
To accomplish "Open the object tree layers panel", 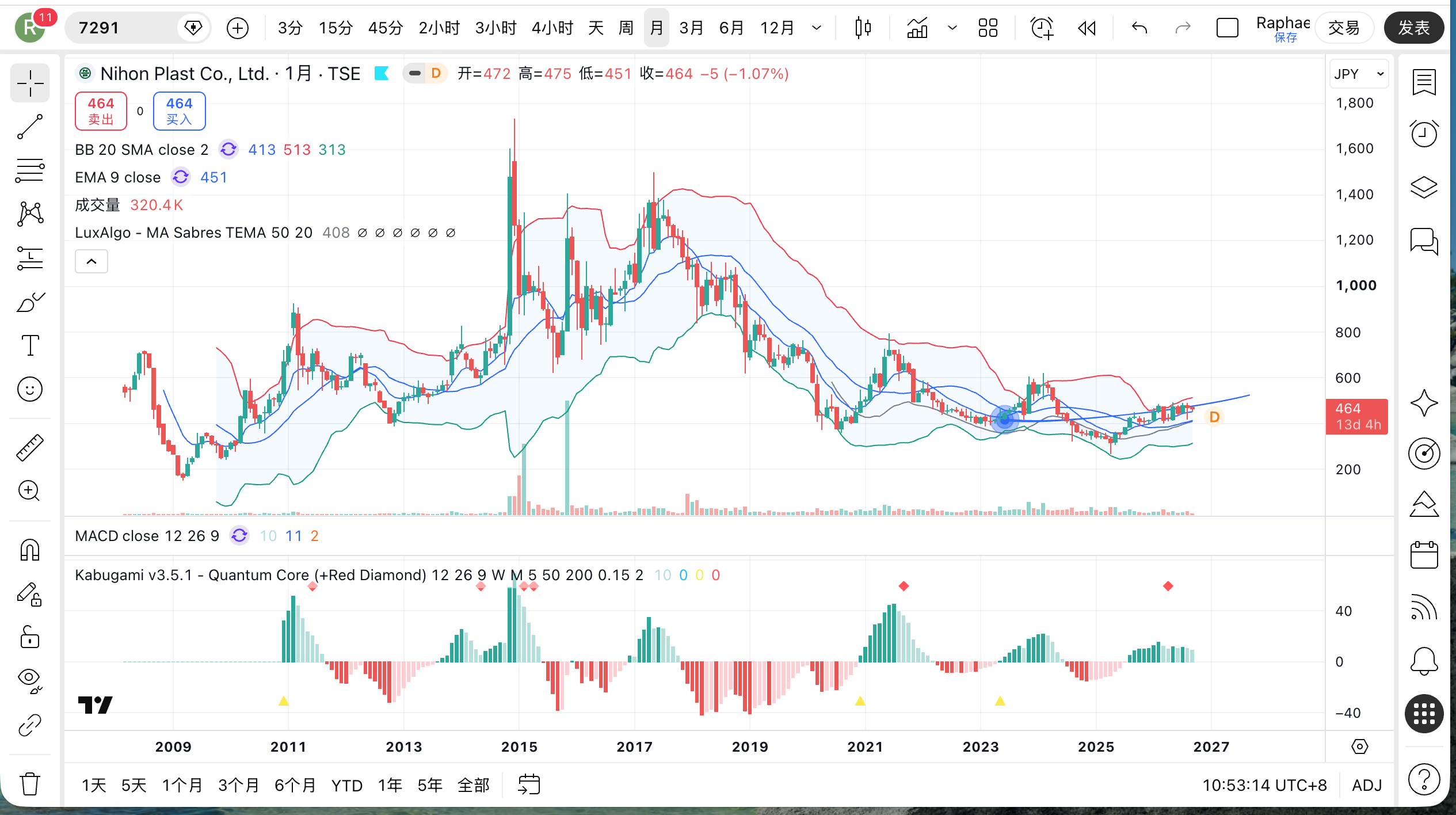I will pyautogui.click(x=1424, y=187).
